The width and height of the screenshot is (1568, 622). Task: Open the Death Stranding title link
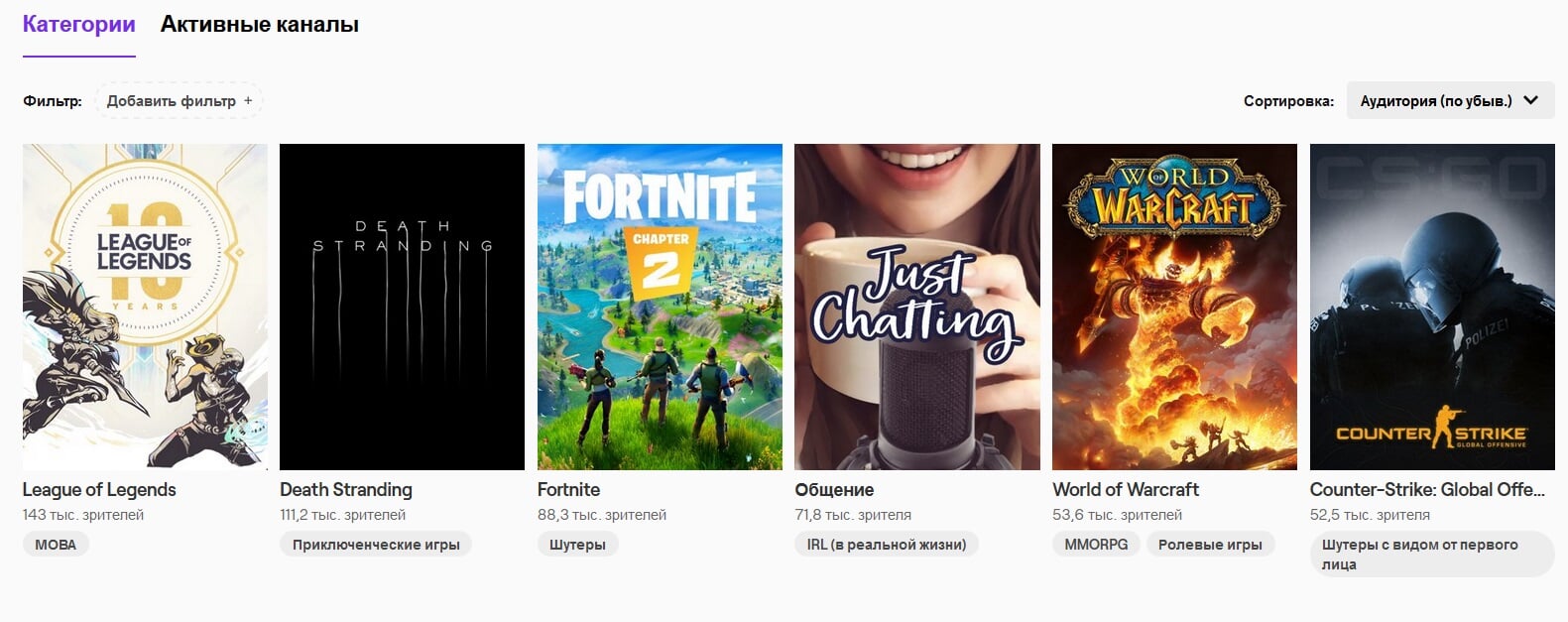[x=346, y=489]
